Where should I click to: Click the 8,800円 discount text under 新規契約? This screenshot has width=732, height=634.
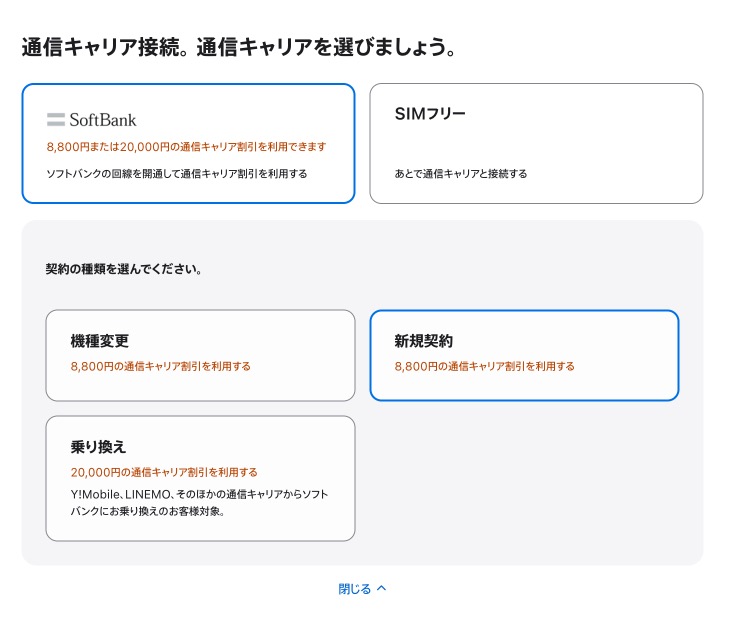coord(484,366)
